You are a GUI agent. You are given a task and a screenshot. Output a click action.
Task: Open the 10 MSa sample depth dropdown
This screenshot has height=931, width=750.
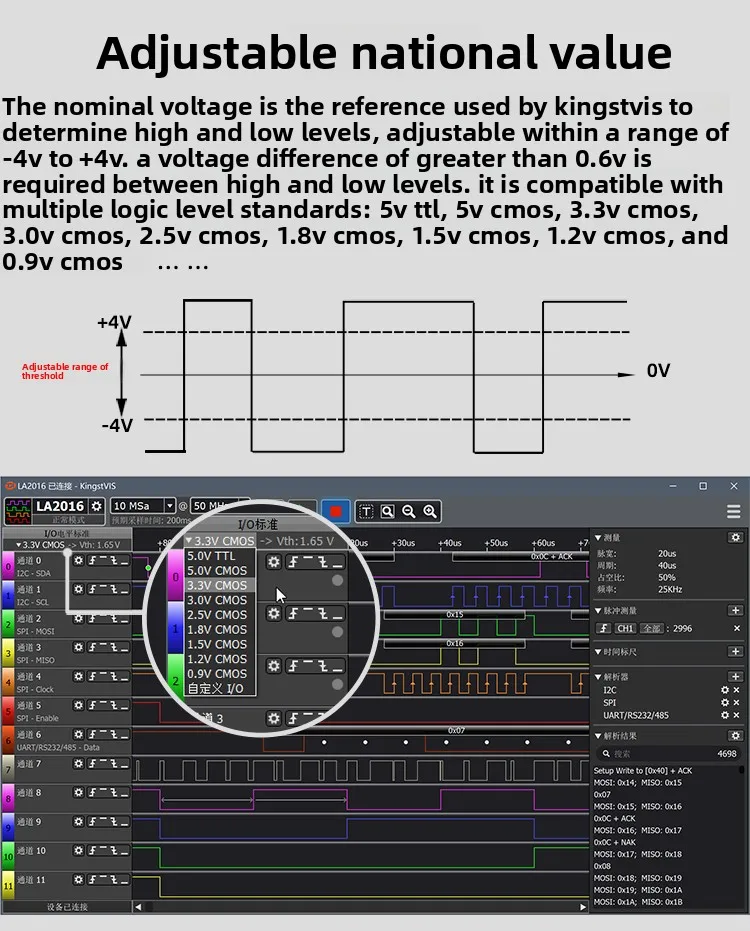click(170, 506)
